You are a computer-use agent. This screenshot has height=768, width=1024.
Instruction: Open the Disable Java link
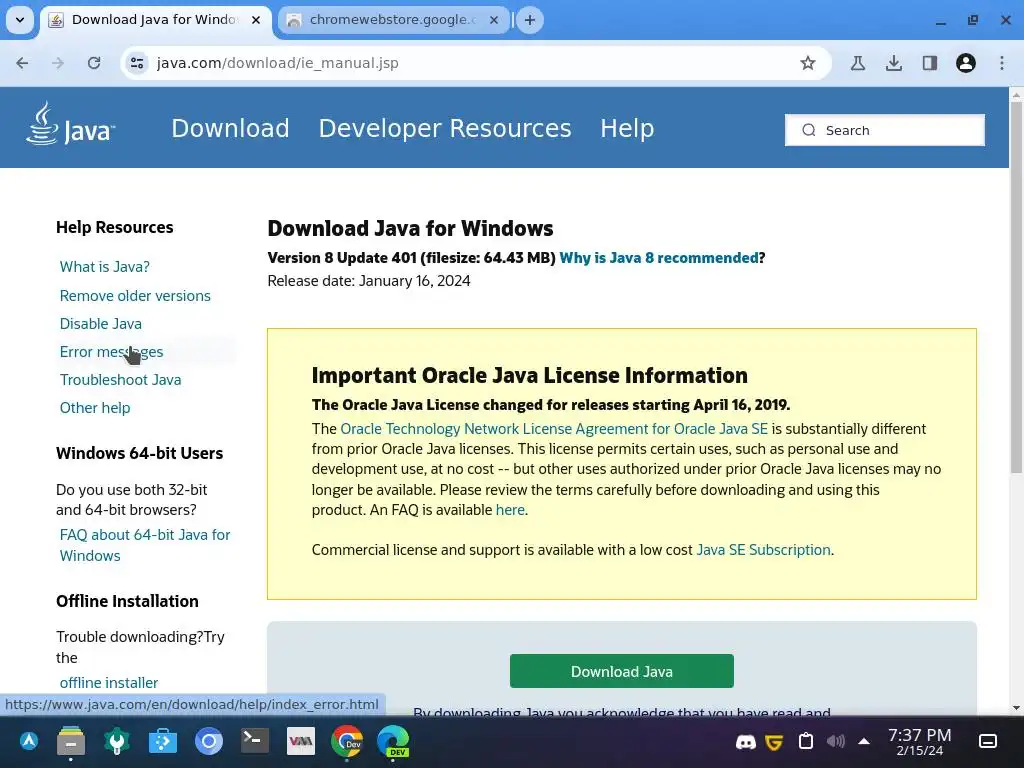coord(101,324)
